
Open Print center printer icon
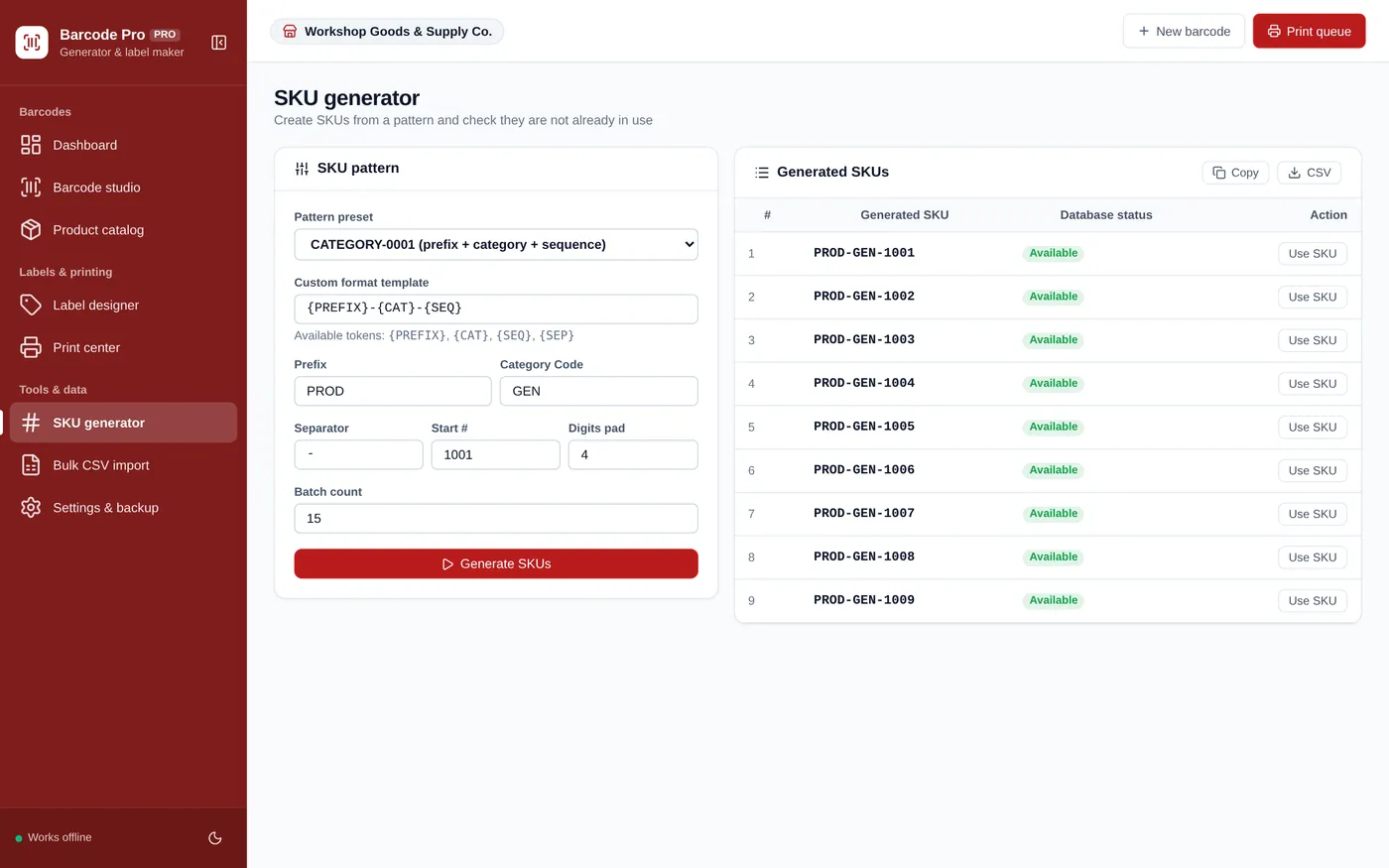(31, 348)
